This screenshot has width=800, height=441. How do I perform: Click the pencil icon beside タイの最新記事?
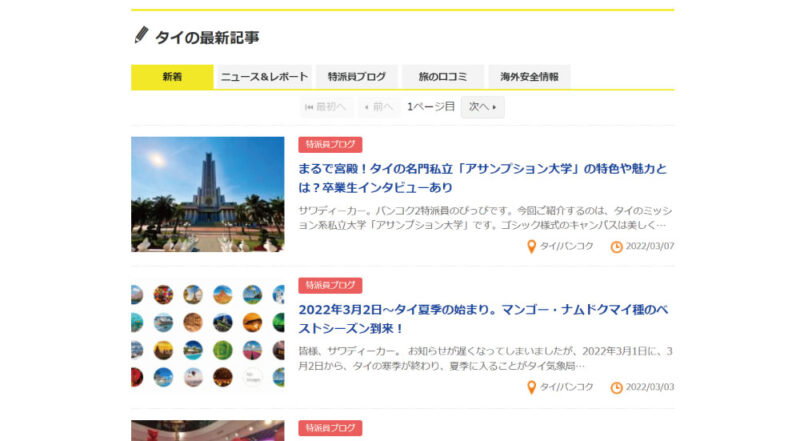pyautogui.click(x=141, y=35)
